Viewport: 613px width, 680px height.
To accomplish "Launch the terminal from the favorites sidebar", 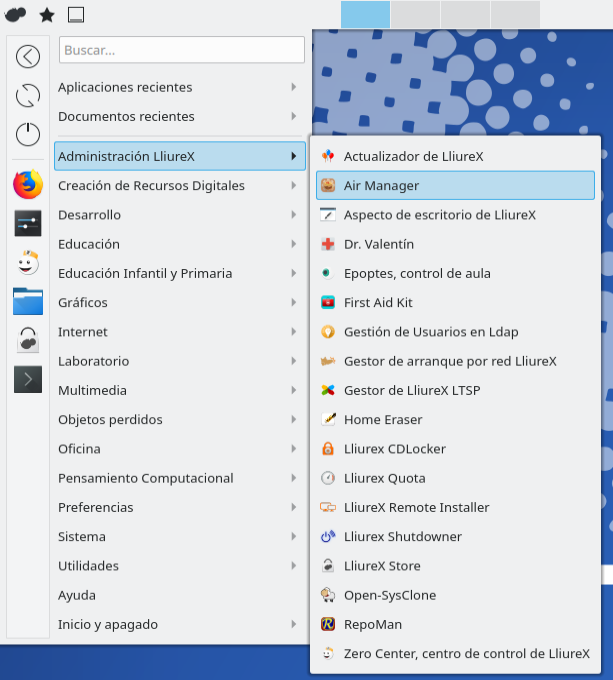I will click(x=28, y=379).
